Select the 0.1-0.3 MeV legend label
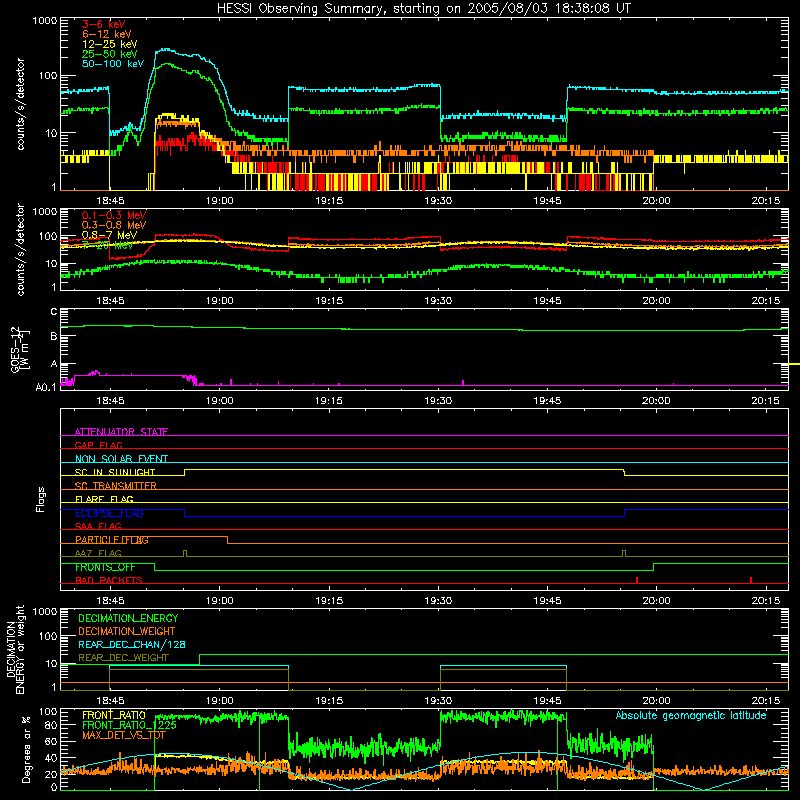800x800 pixels. [114, 215]
